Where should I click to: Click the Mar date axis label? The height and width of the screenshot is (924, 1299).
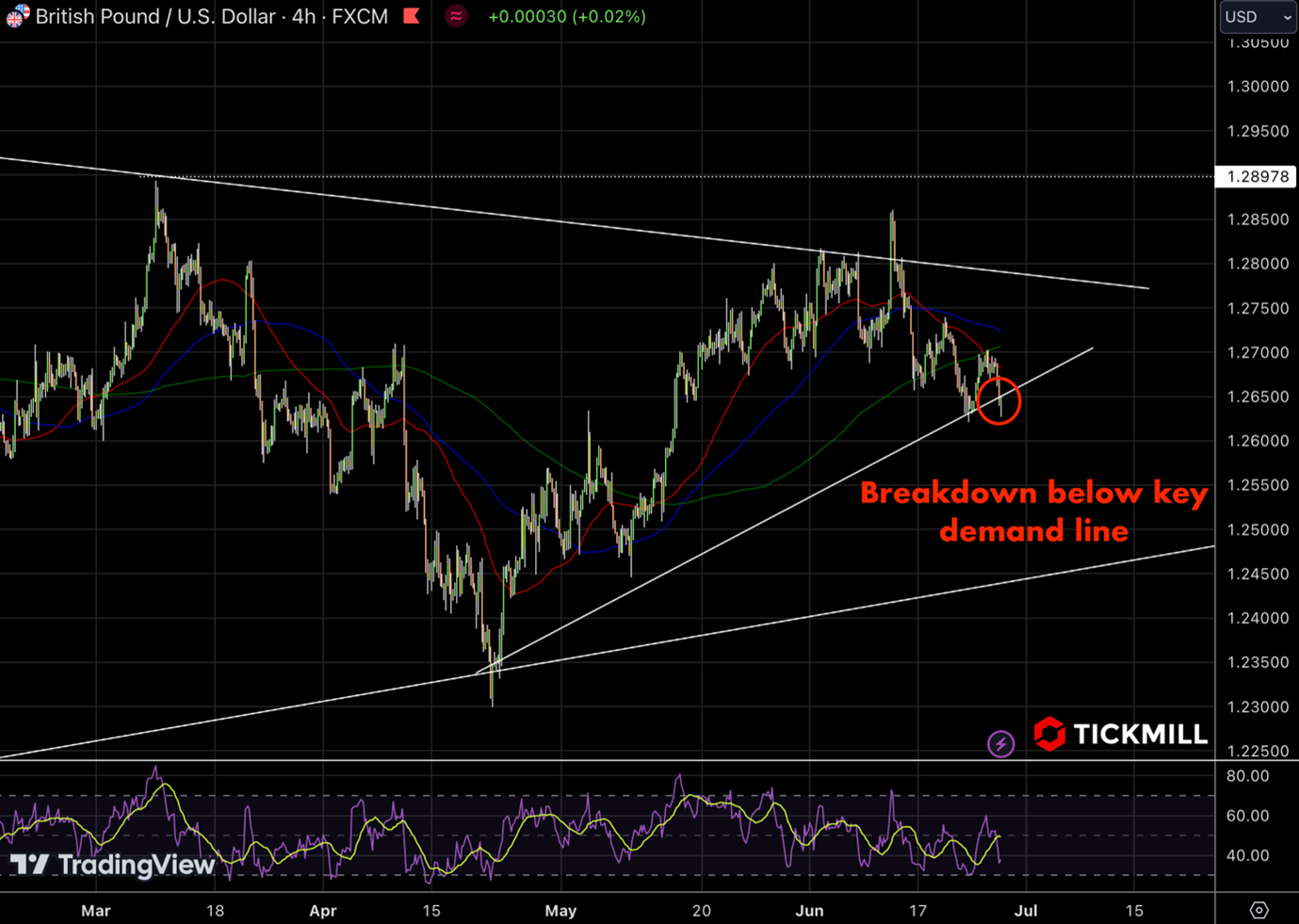click(96, 911)
